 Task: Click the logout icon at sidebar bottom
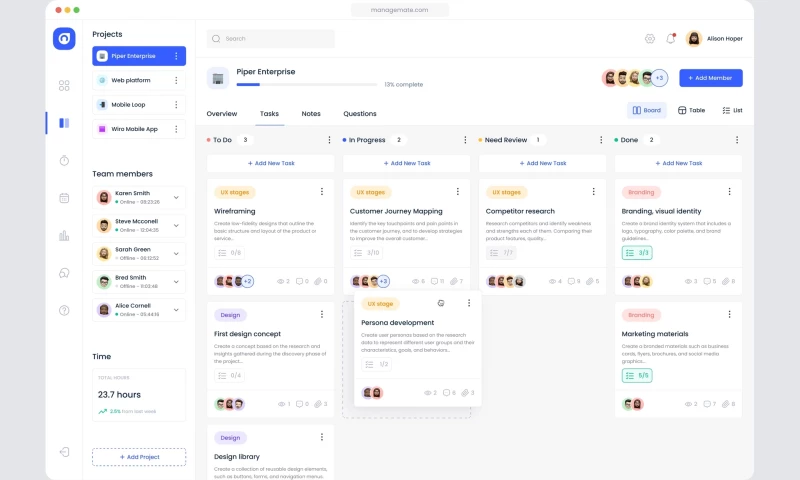pos(64,452)
